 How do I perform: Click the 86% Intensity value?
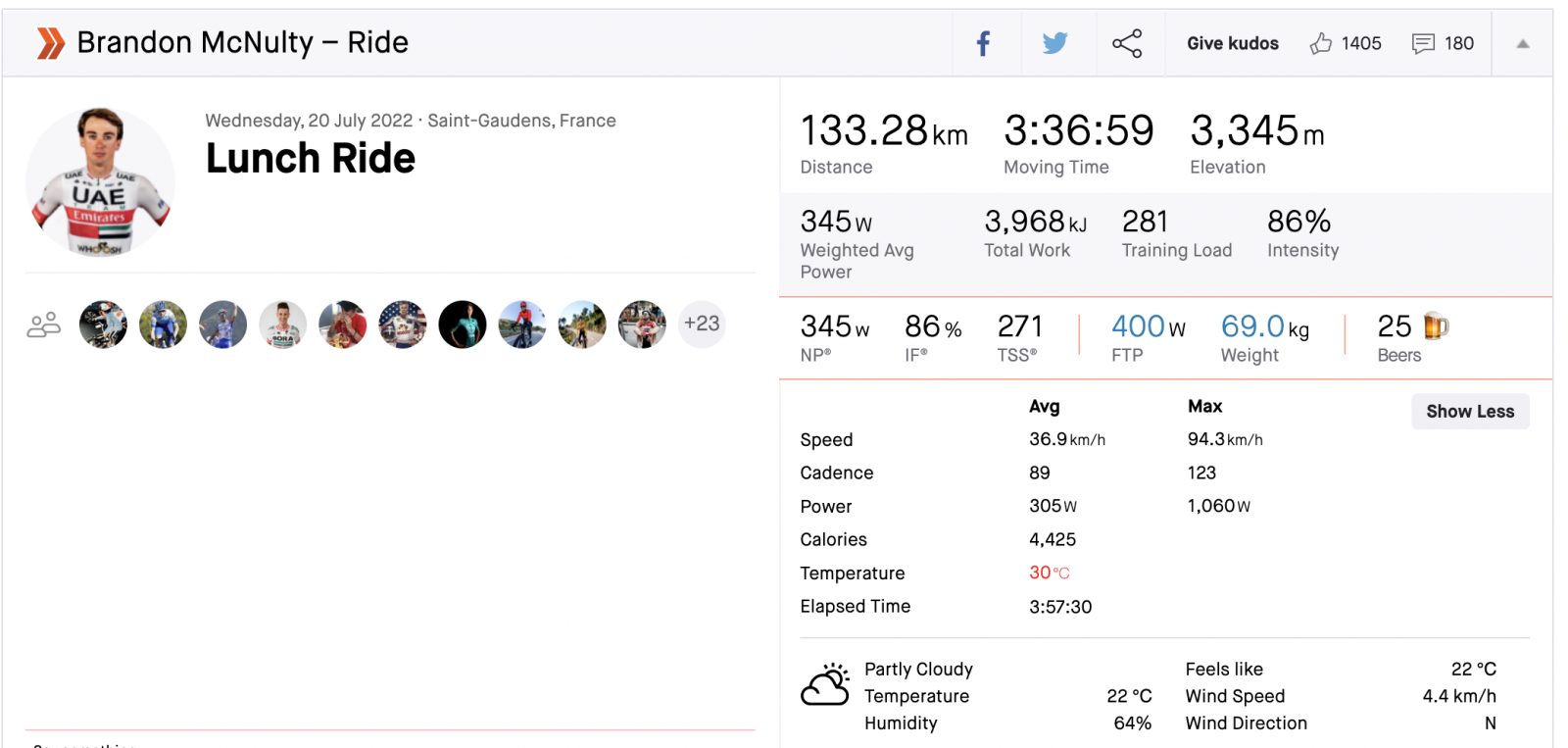coord(1299,222)
